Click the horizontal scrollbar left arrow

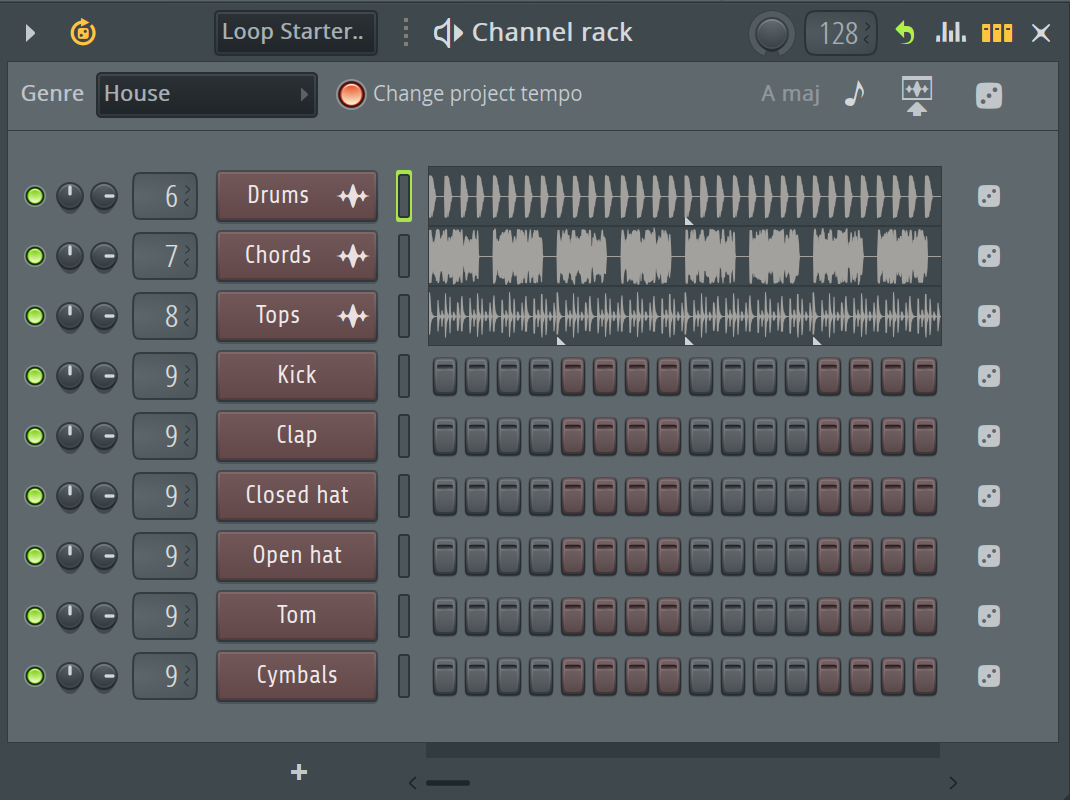412,783
